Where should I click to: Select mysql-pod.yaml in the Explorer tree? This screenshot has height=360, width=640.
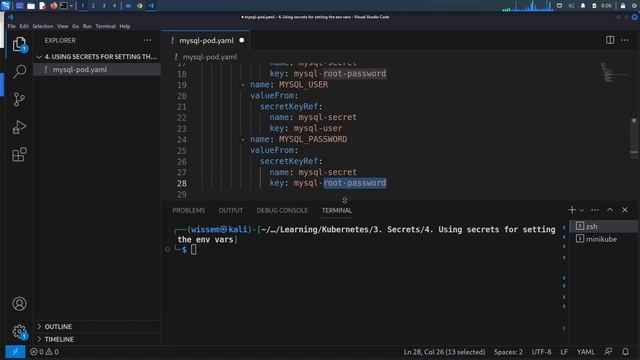(x=97, y=69)
